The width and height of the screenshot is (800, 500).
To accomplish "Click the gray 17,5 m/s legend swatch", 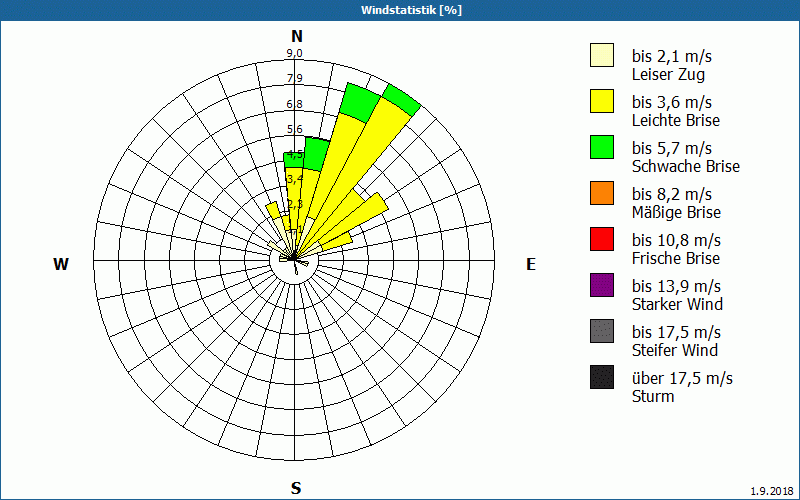I will pyautogui.click(x=602, y=331).
